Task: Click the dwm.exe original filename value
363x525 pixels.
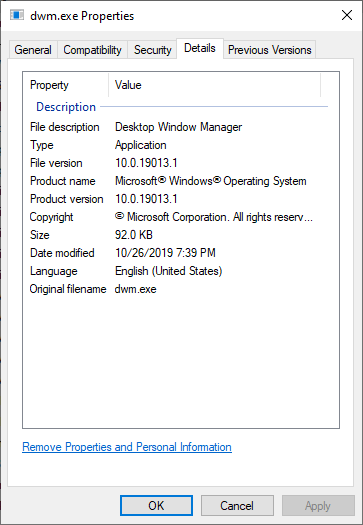Action: click(x=136, y=289)
